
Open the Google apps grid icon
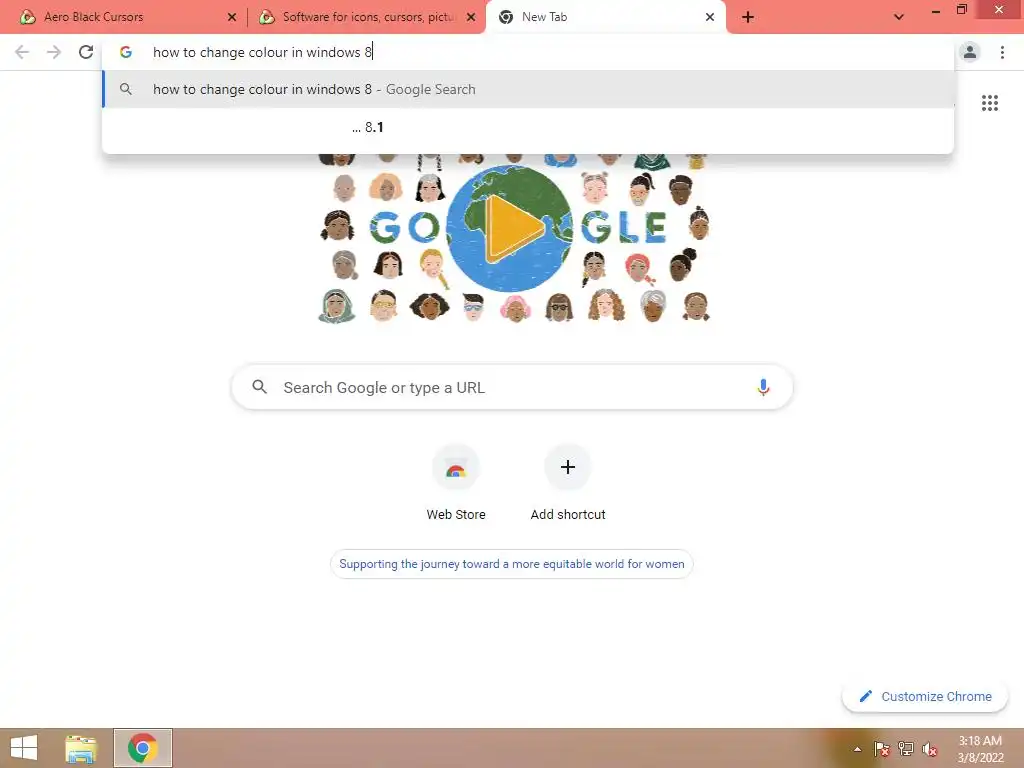(x=989, y=103)
